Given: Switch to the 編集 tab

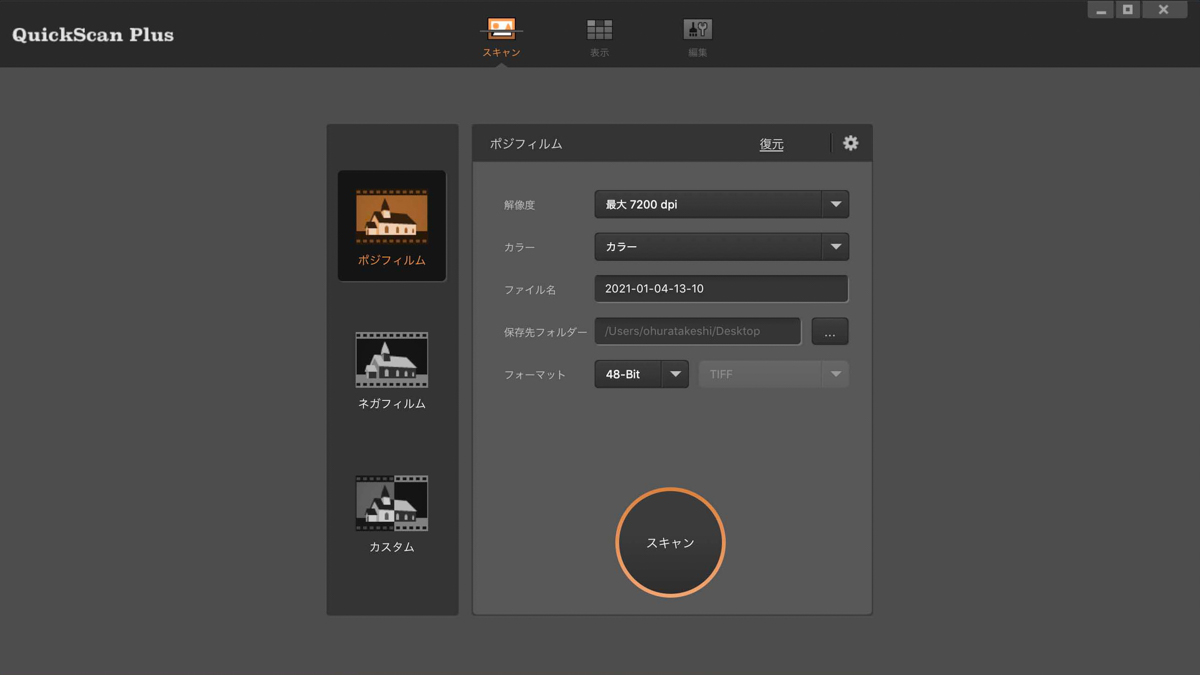Looking at the screenshot, I should click(x=697, y=38).
